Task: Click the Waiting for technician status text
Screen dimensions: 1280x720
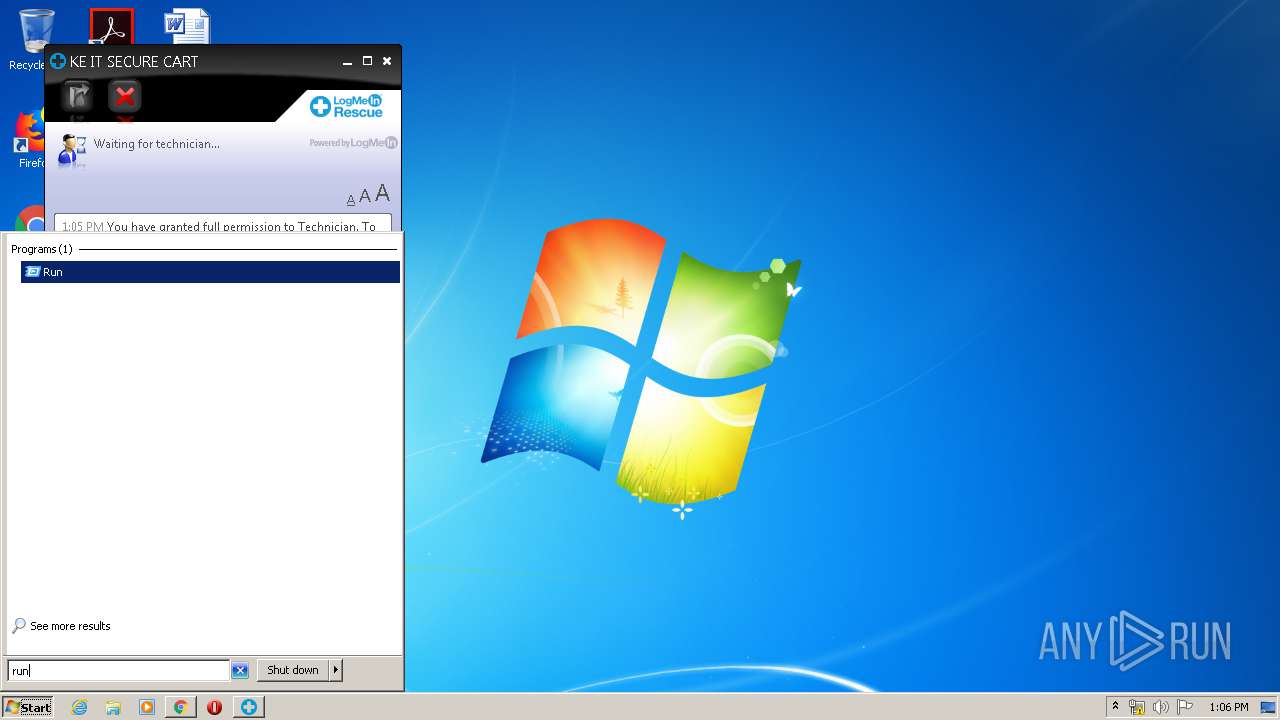Action: tap(157, 144)
